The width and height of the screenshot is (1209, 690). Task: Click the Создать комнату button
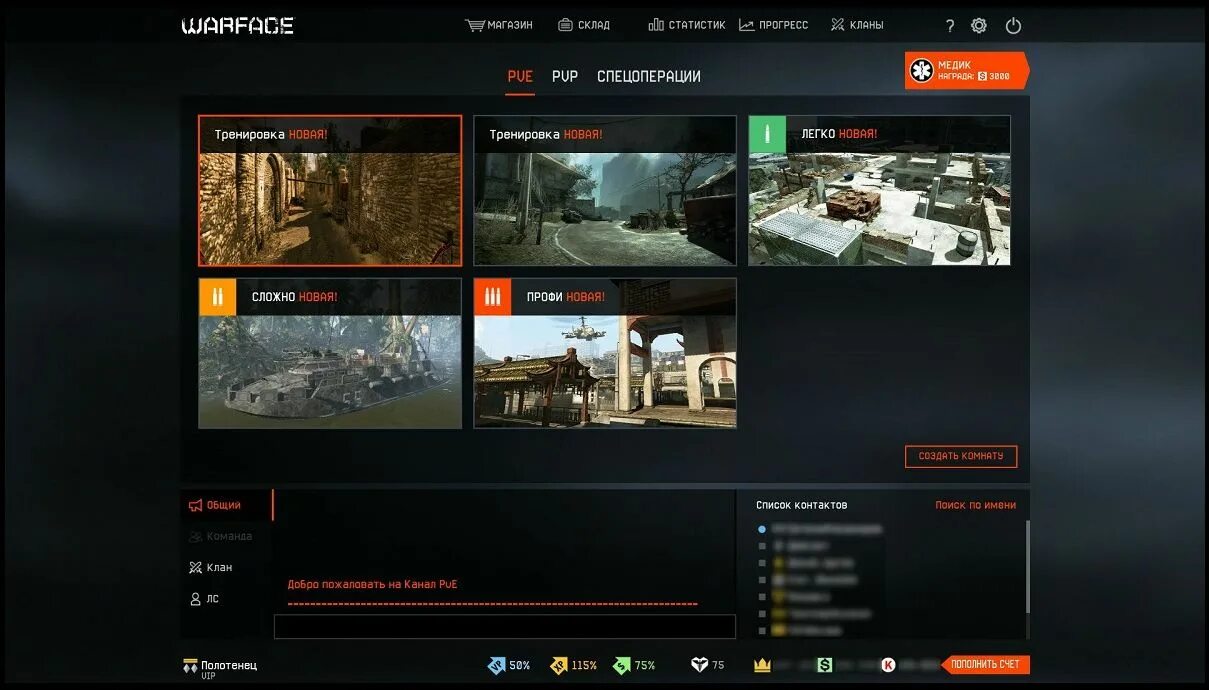pyautogui.click(x=961, y=456)
